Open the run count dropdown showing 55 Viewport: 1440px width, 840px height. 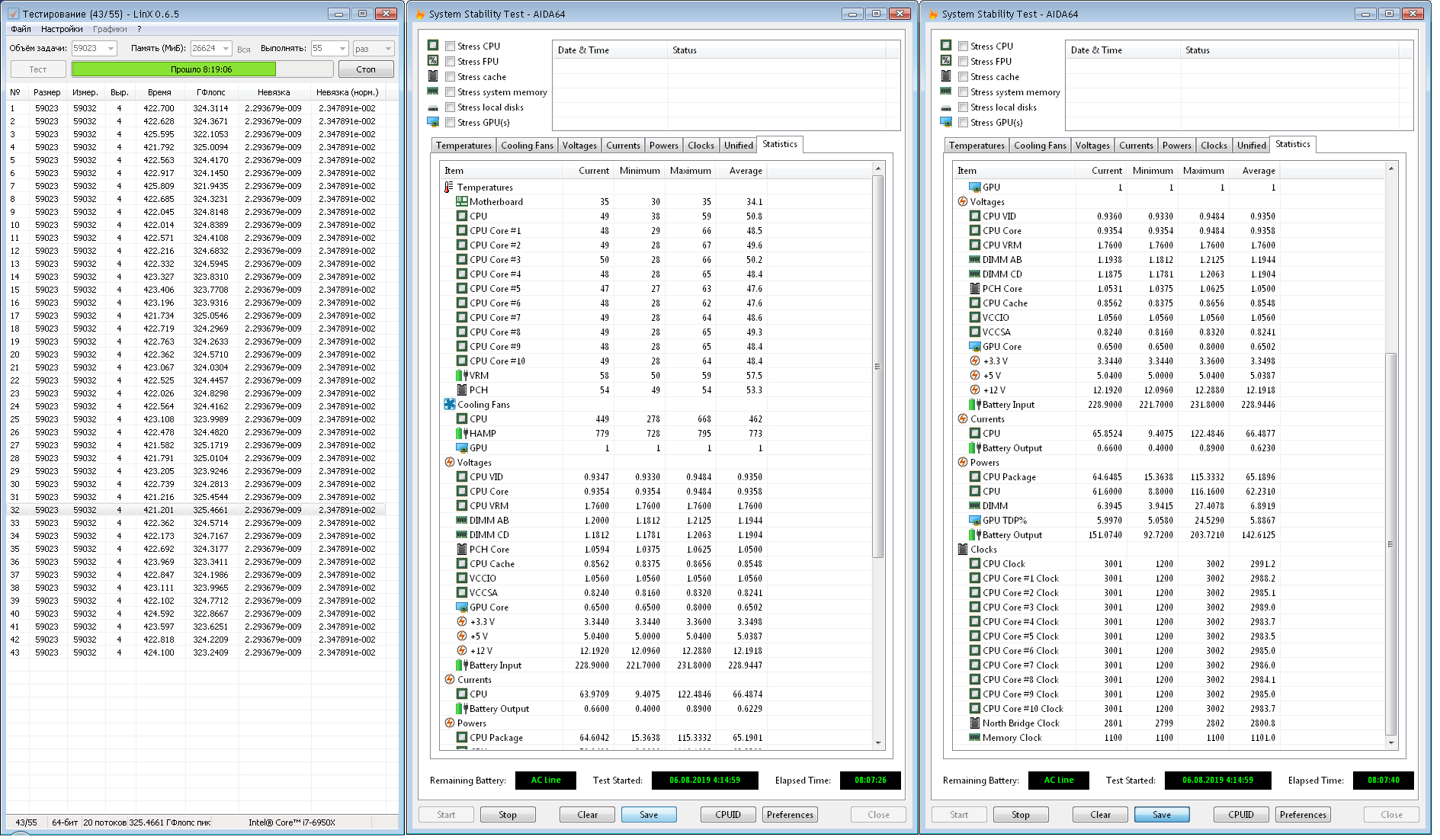(342, 49)
